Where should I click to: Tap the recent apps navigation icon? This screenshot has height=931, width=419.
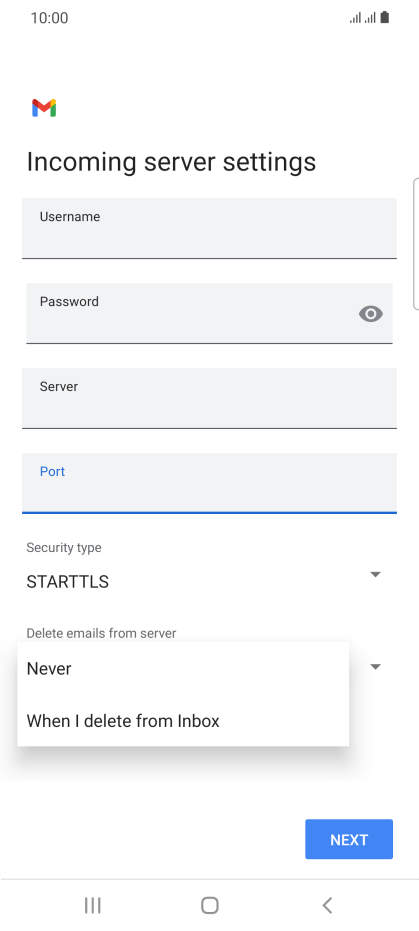tap(93, 905)
